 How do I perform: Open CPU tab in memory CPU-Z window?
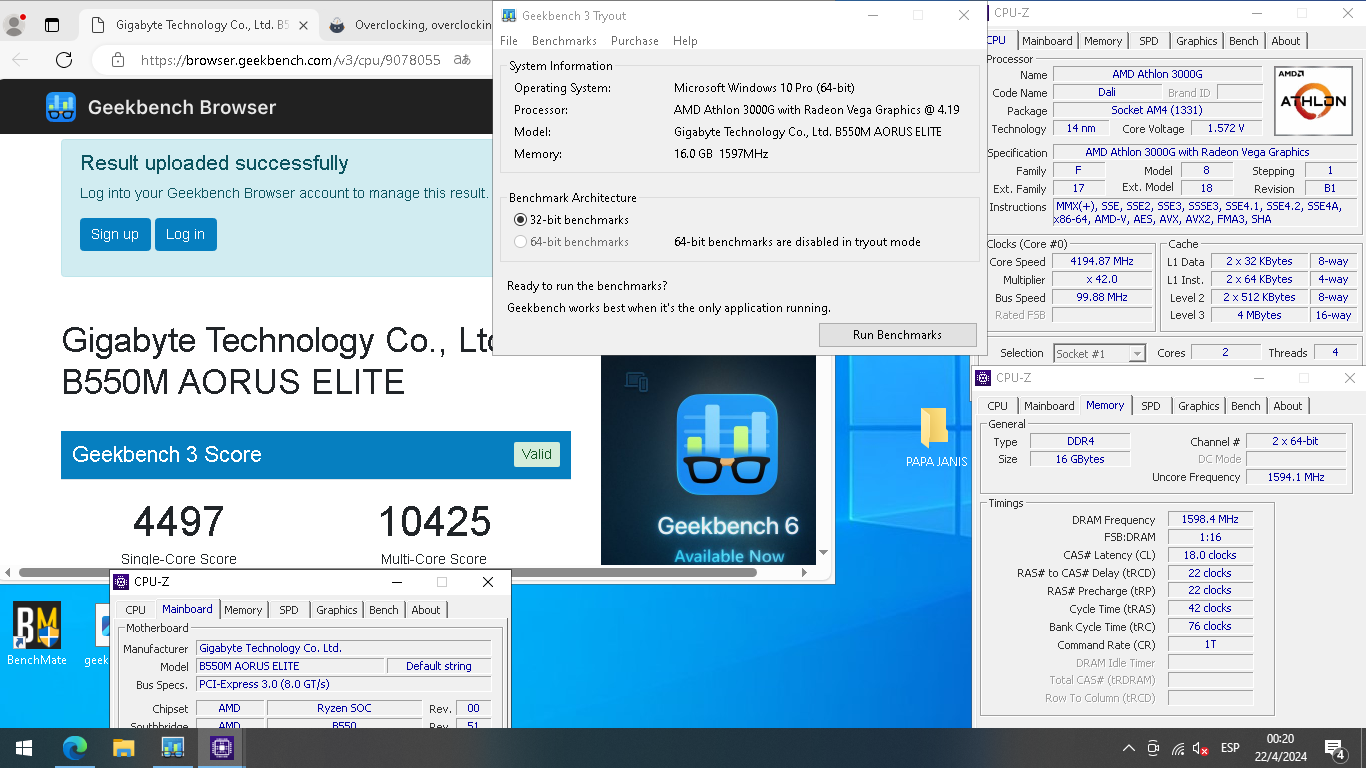pyautogui.click(x=998, y=406)
